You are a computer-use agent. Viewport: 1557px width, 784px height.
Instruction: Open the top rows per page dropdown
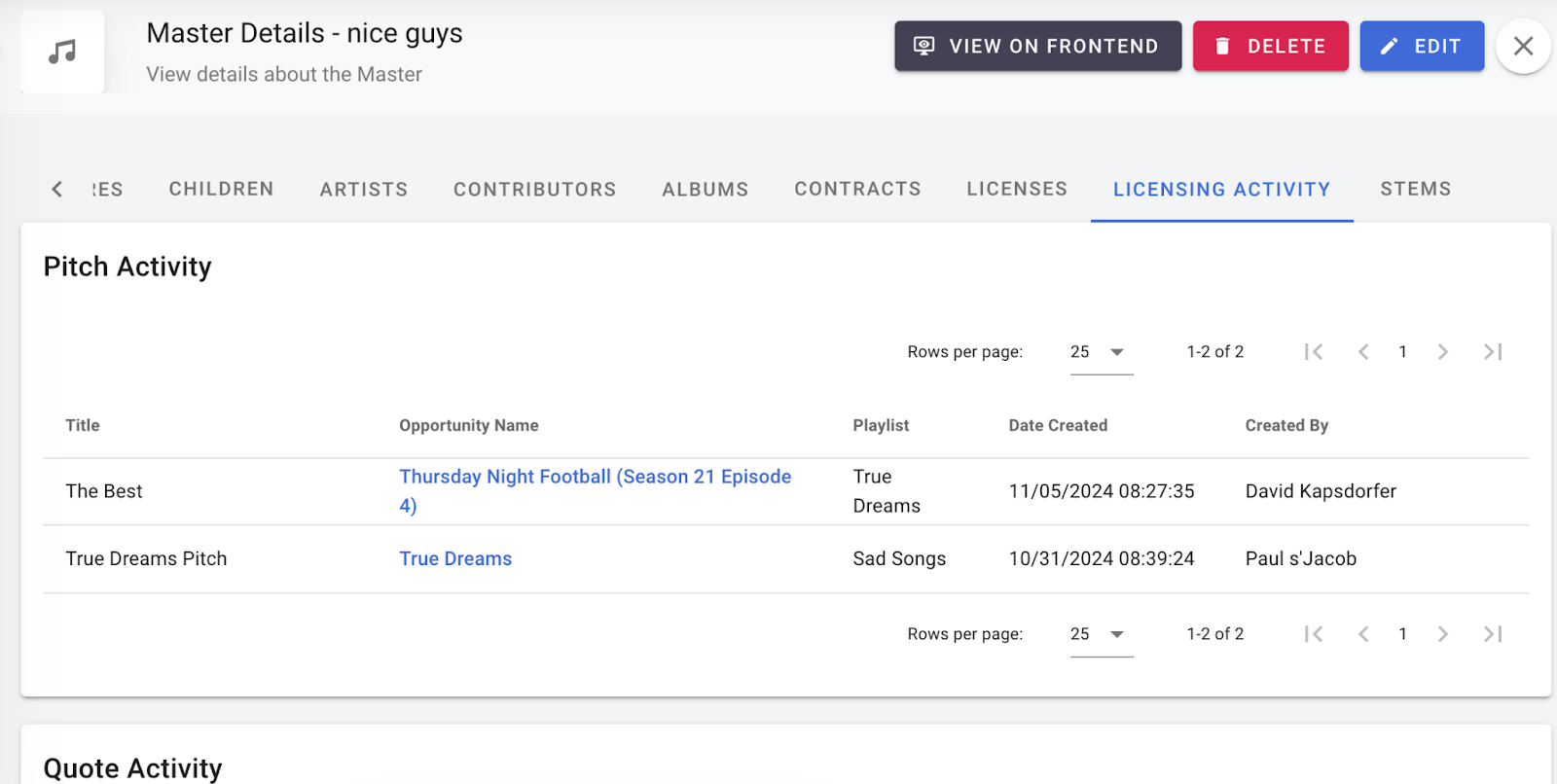pos(1101,352)
